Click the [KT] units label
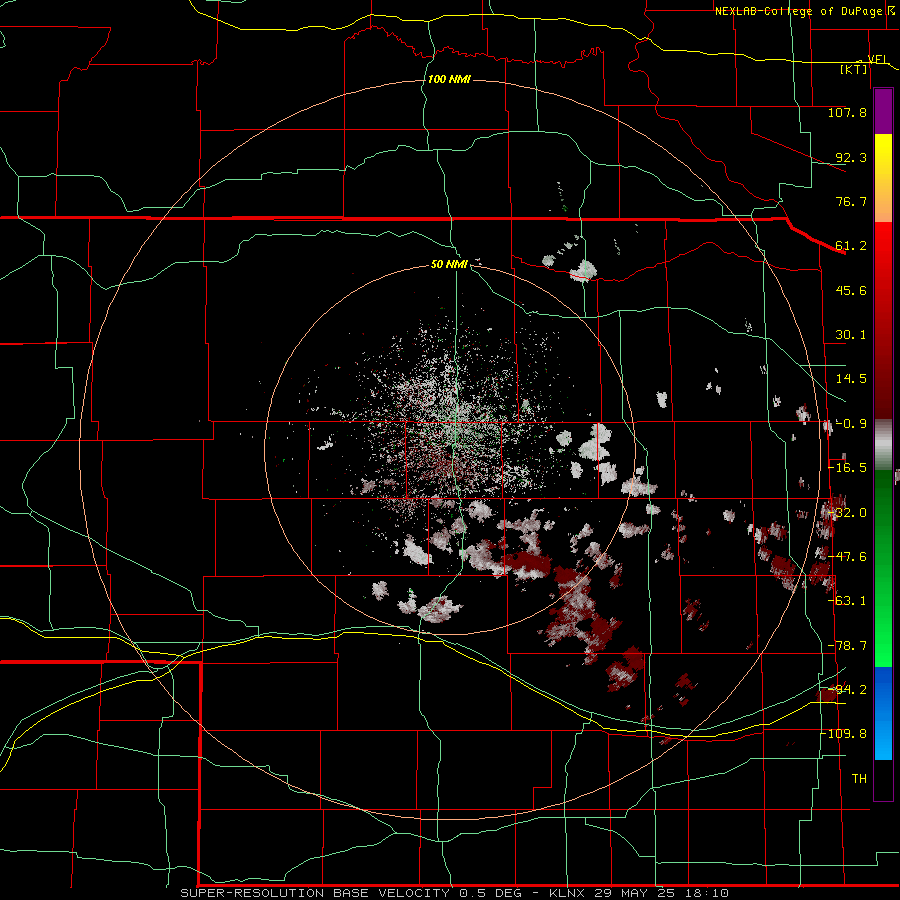Viewport: 900px width, 900px height. point(854,69)
